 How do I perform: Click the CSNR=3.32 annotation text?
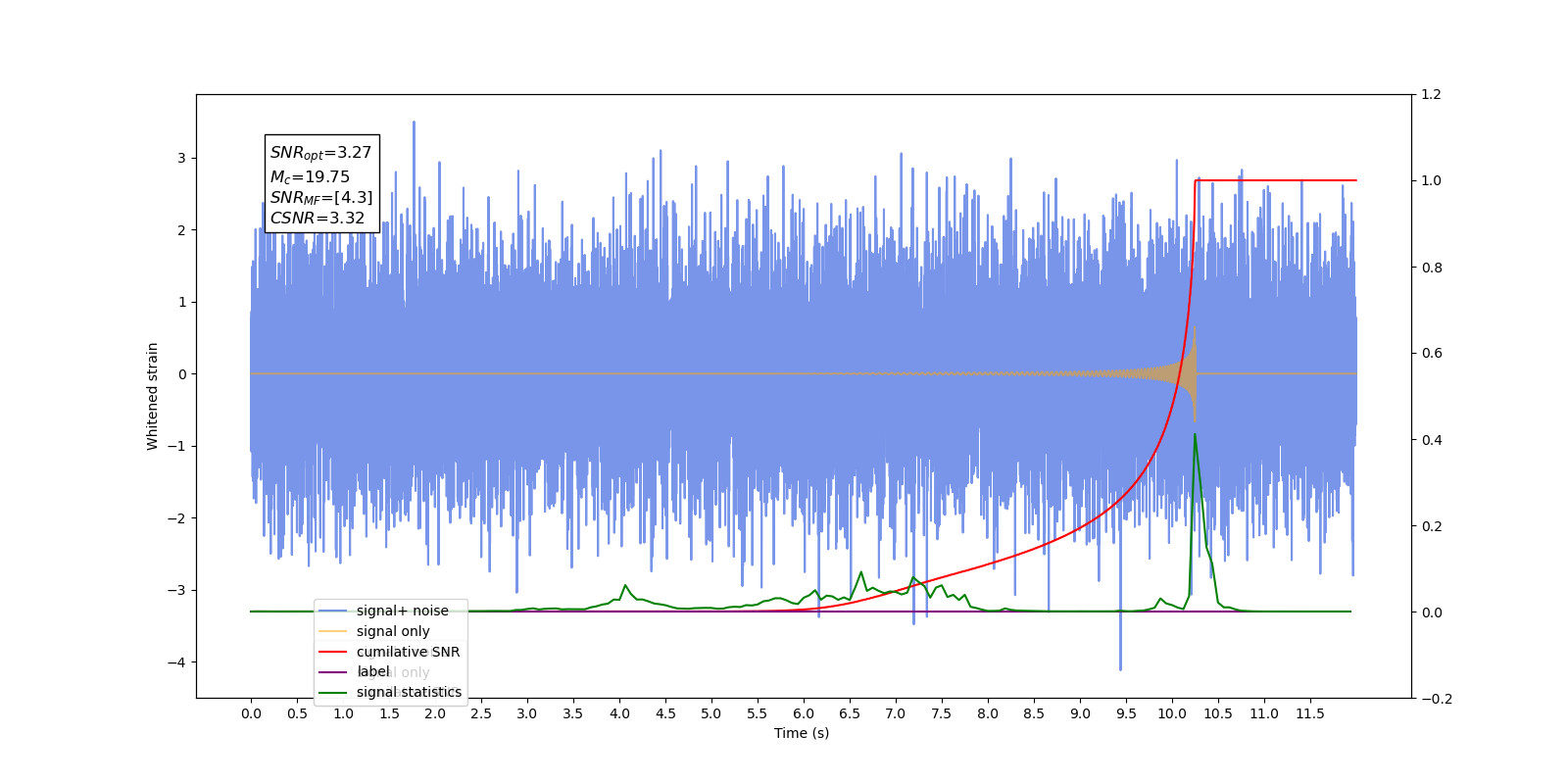318,219
